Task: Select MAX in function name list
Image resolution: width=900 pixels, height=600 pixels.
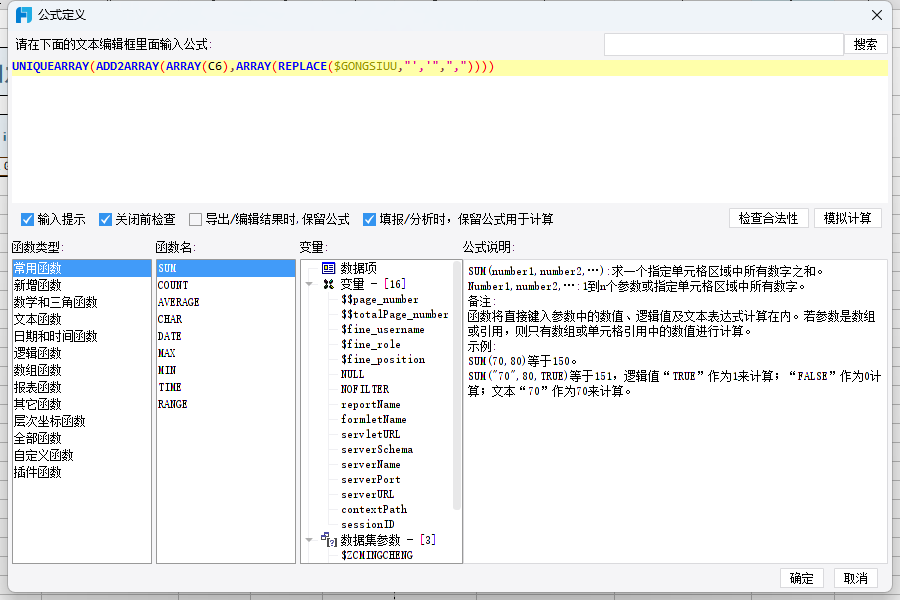Action: [226, 353]
